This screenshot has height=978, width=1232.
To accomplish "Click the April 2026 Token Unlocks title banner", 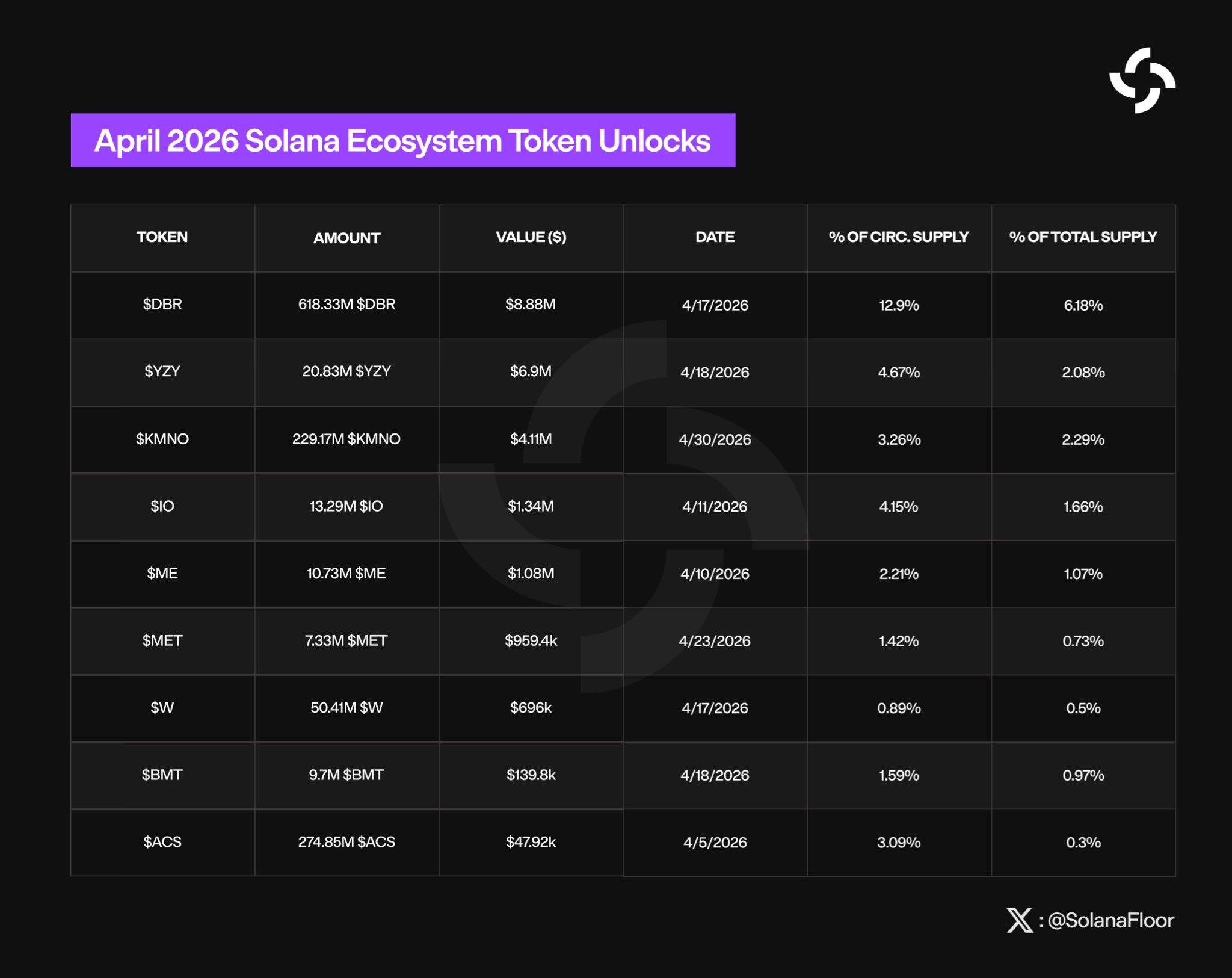I will tap(402, 140).
